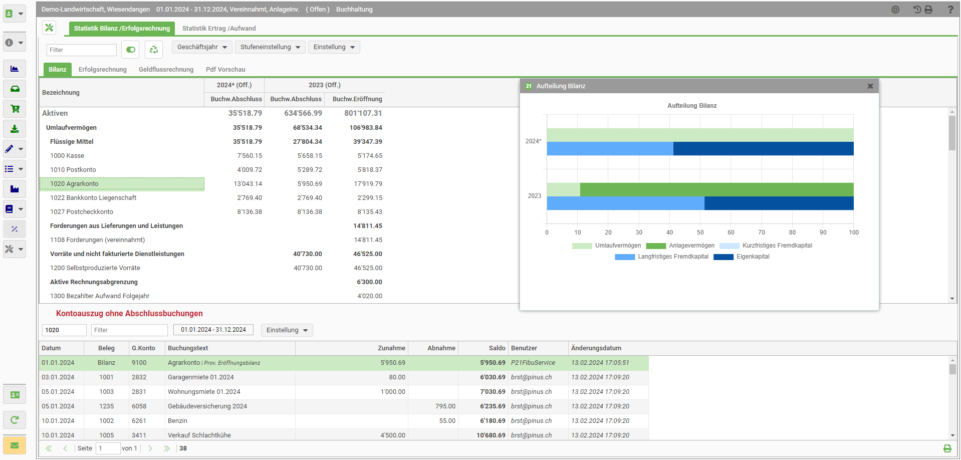Switch to the Erfolgsrechnung tab
961x460 pixels.
102,70
